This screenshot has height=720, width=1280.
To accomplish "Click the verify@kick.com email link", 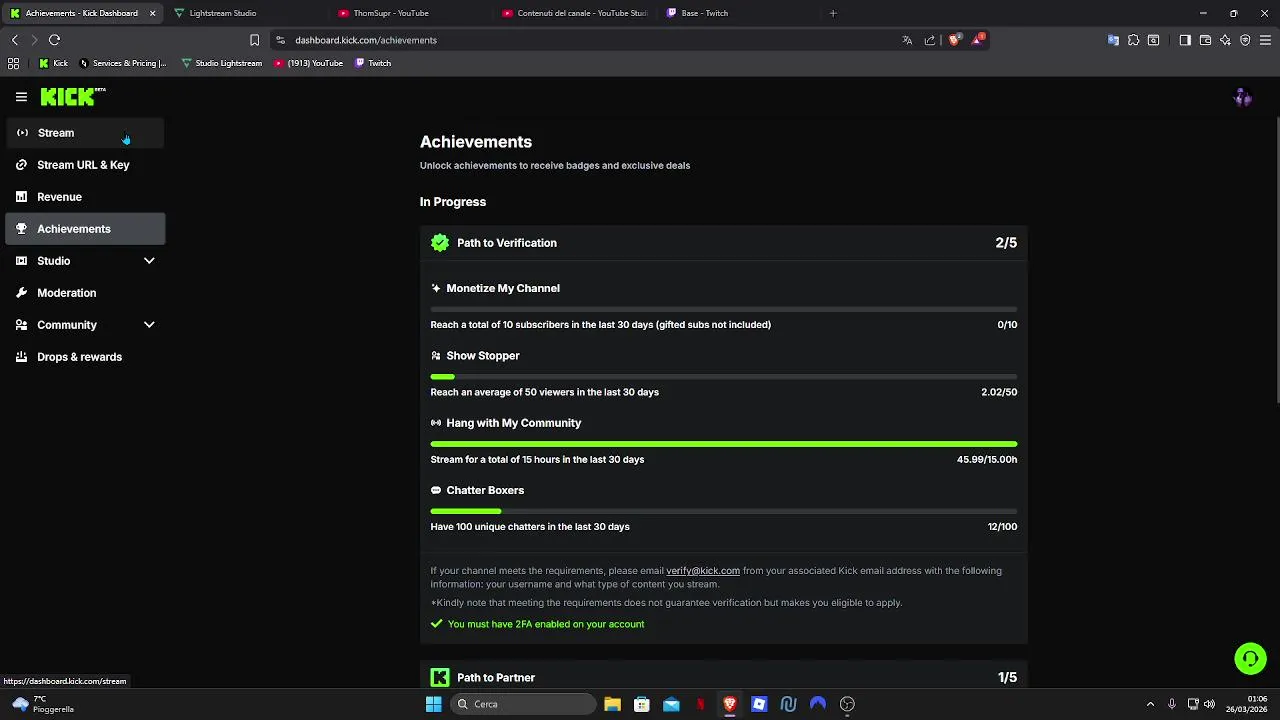I will point(703,571).
